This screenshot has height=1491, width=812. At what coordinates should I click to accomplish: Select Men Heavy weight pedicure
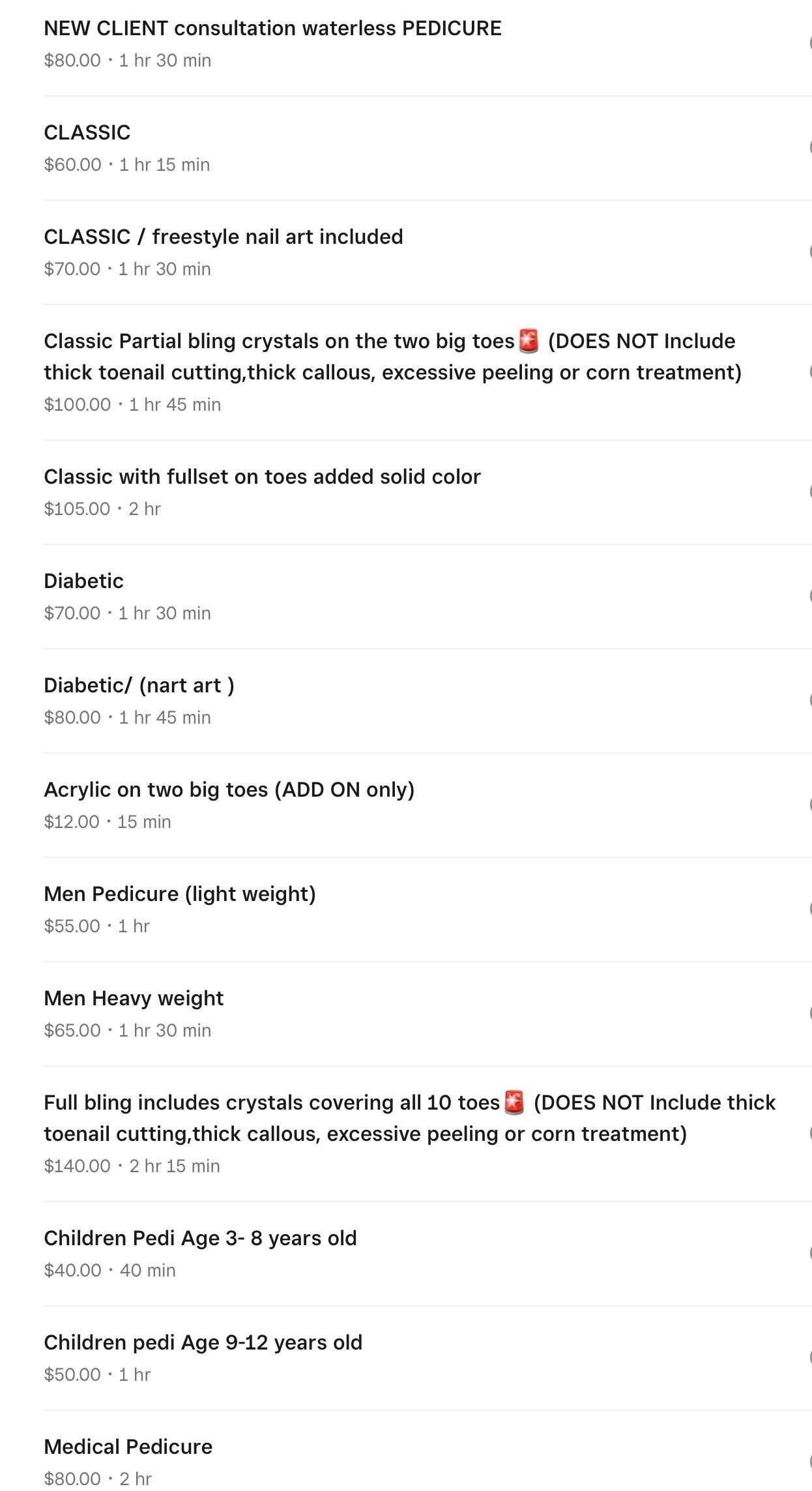[134, 999]
